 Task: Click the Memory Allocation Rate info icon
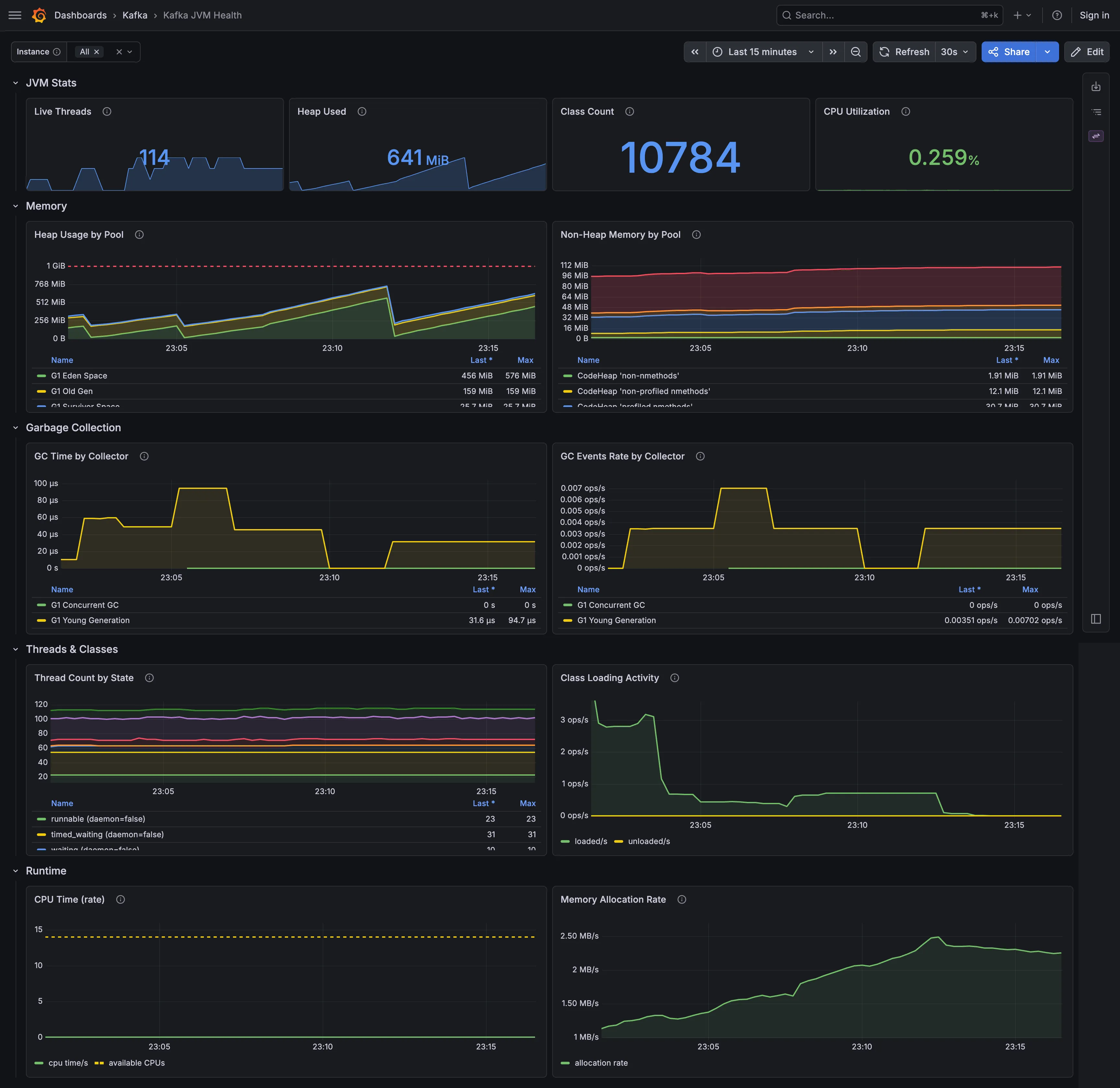pyautogui.click(x=682, y=899)
